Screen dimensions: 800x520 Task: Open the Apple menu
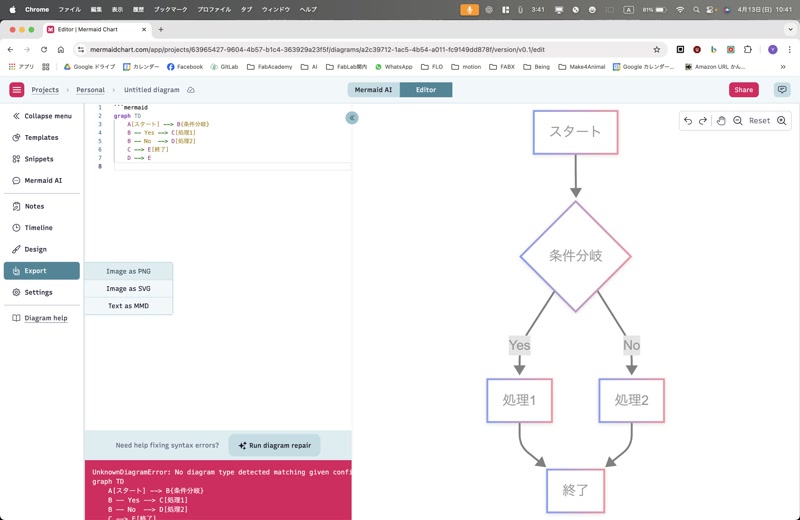(x=13, y=9)
